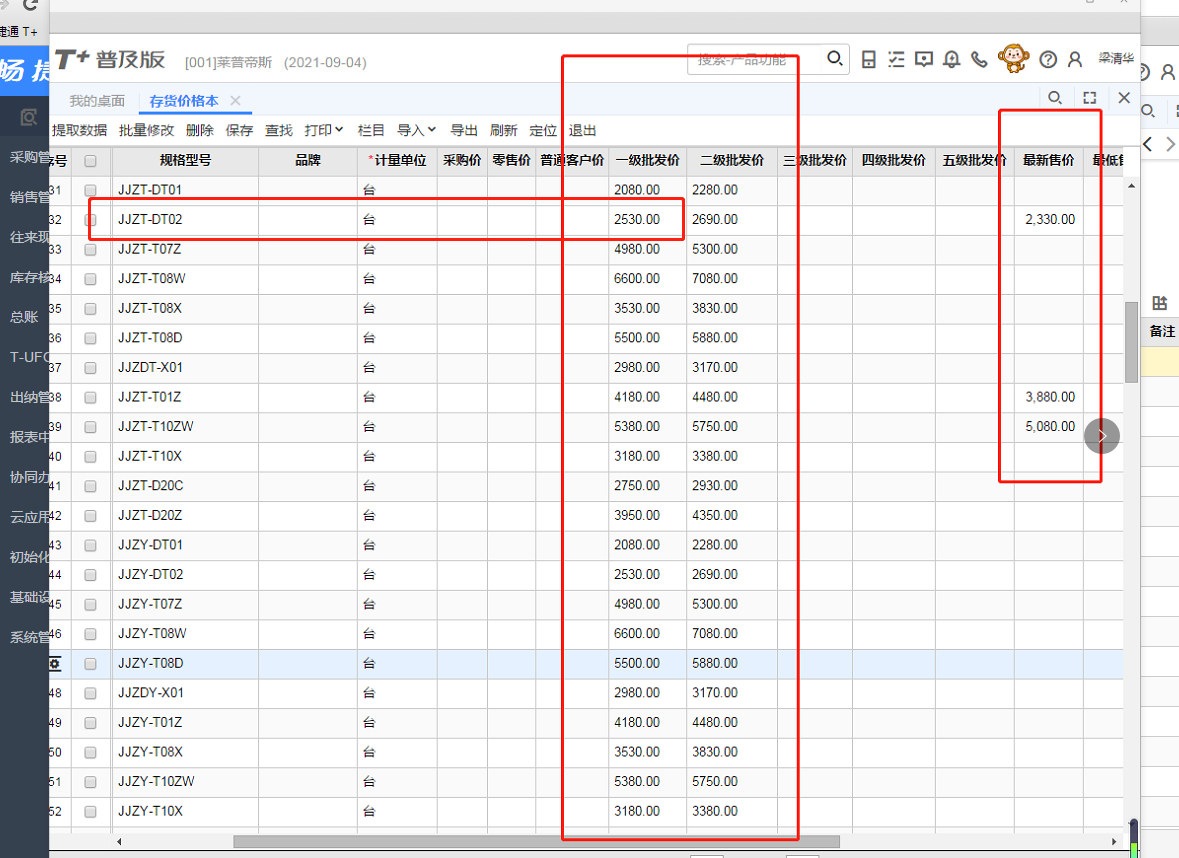The image size is (1179, 858).
Task: Click the 提取数据 toolbar button
Action: coord(79,130)
